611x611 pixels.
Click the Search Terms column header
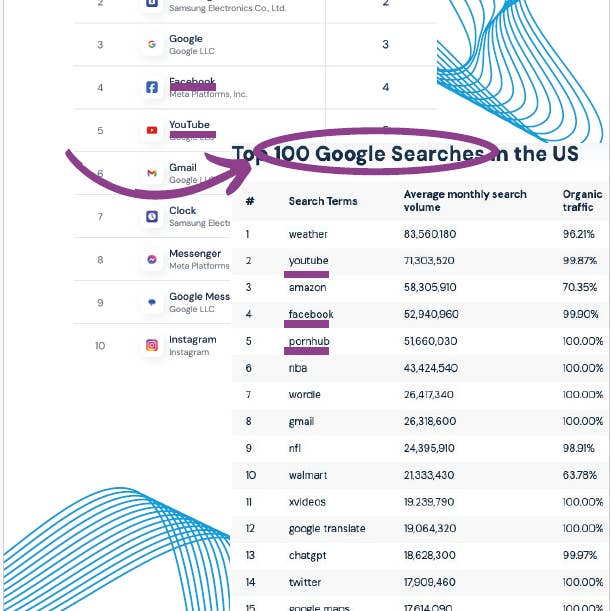(x=322, y=201)
